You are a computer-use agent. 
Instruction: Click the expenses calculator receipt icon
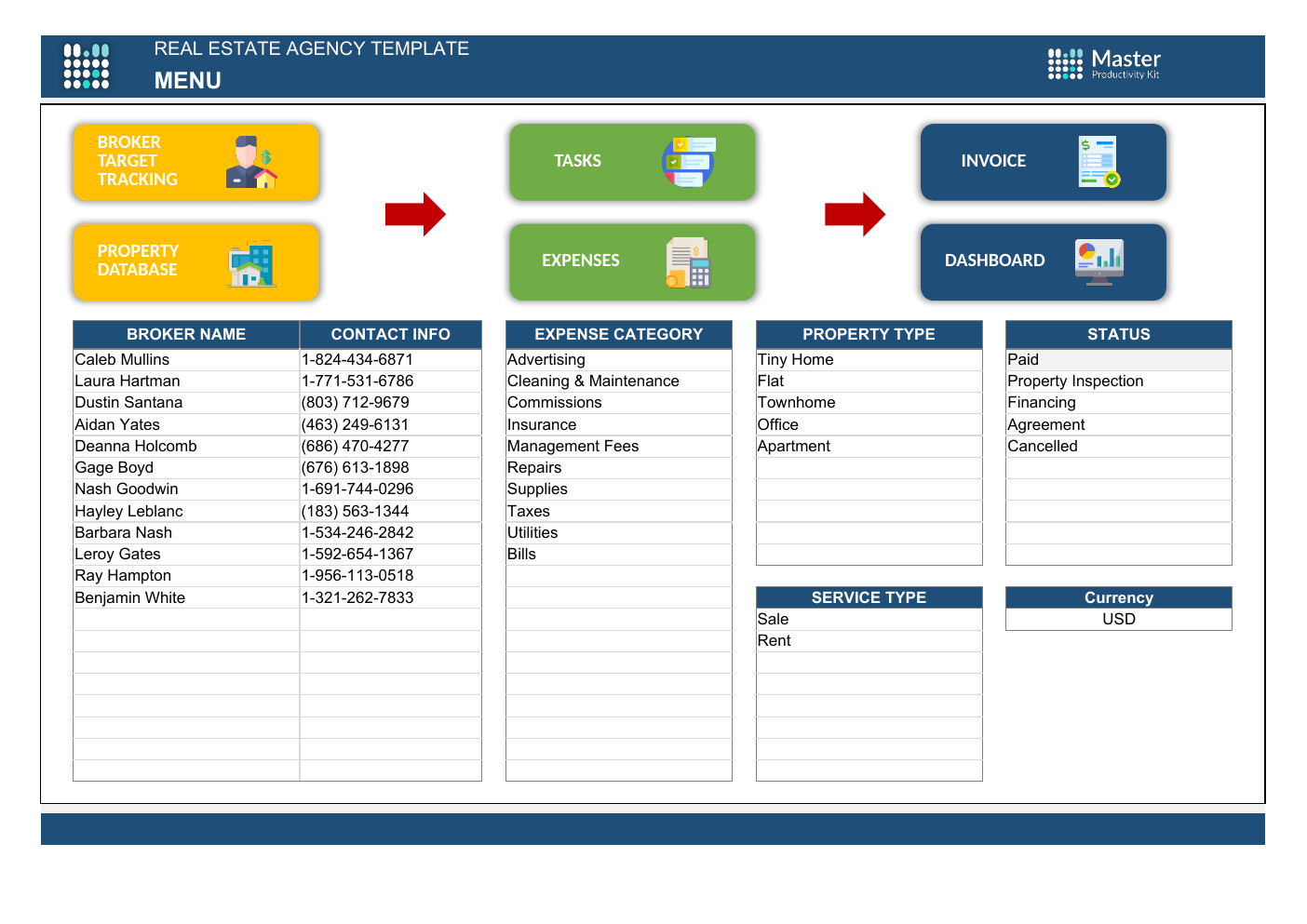coord(689,261)
